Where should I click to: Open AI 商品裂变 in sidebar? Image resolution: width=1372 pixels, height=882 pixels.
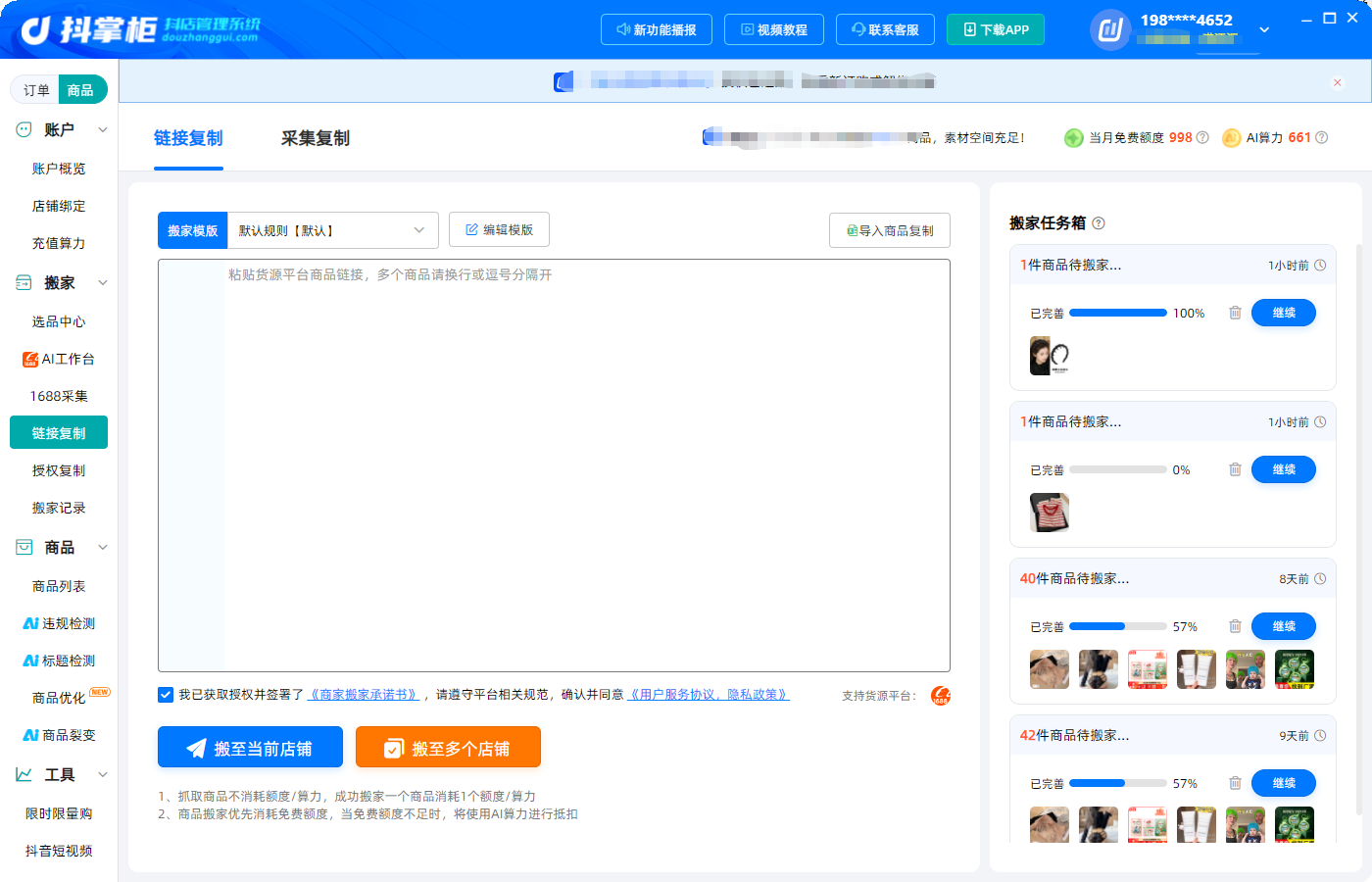click(59, 735)
